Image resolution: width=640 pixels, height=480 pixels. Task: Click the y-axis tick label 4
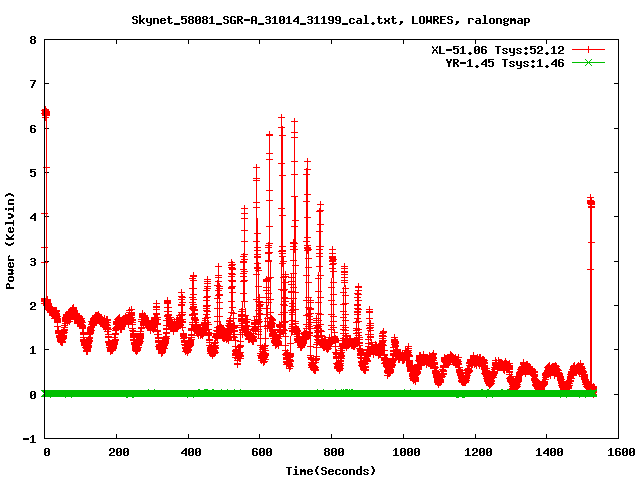(x=33, y=217)
